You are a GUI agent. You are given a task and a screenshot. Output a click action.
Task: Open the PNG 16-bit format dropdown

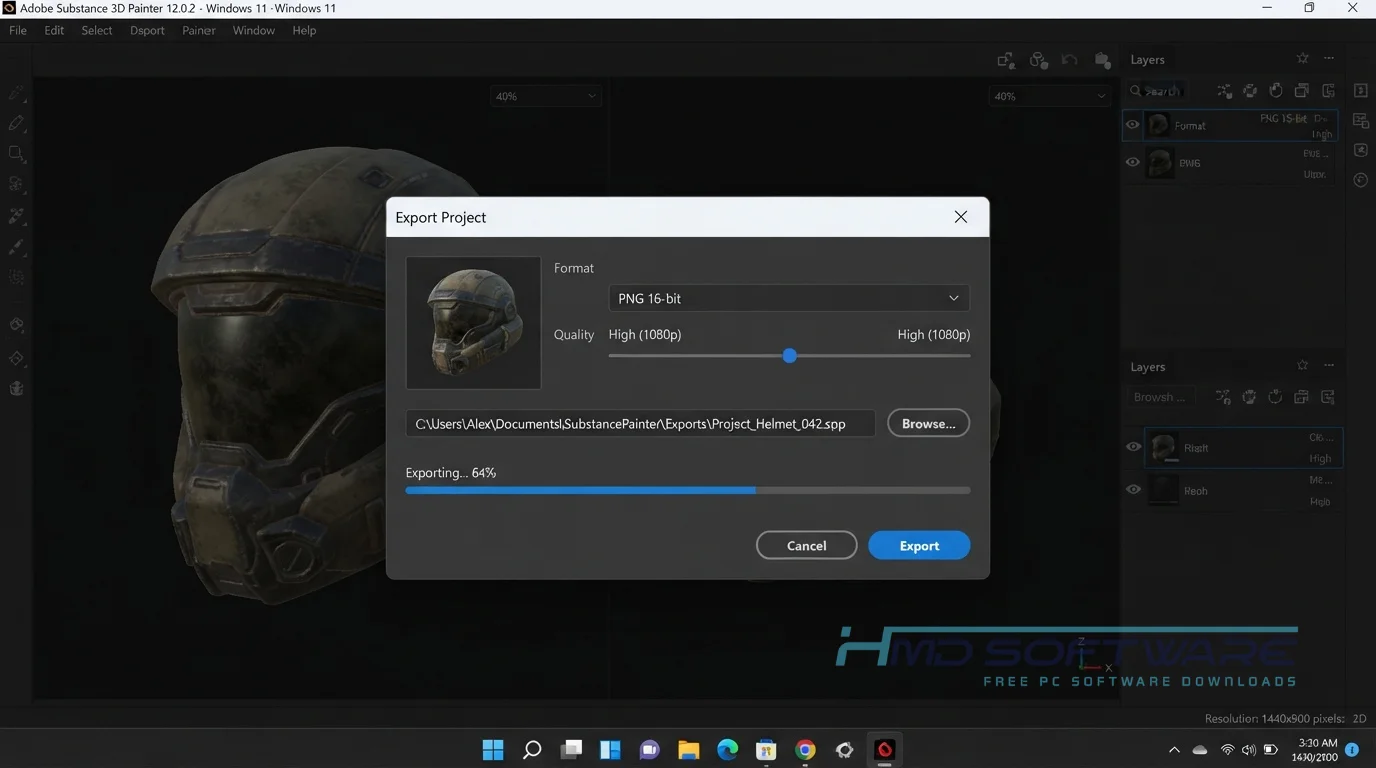[x=789, y=298]
